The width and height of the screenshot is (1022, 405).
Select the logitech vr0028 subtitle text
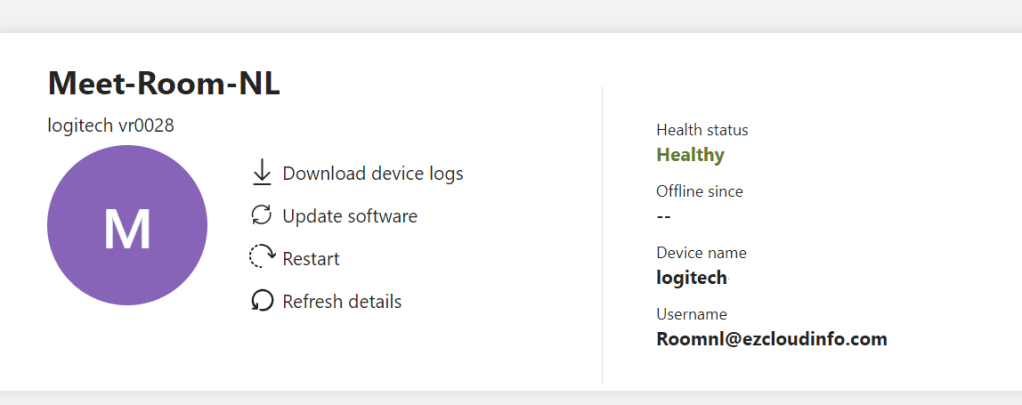(112, 125)
